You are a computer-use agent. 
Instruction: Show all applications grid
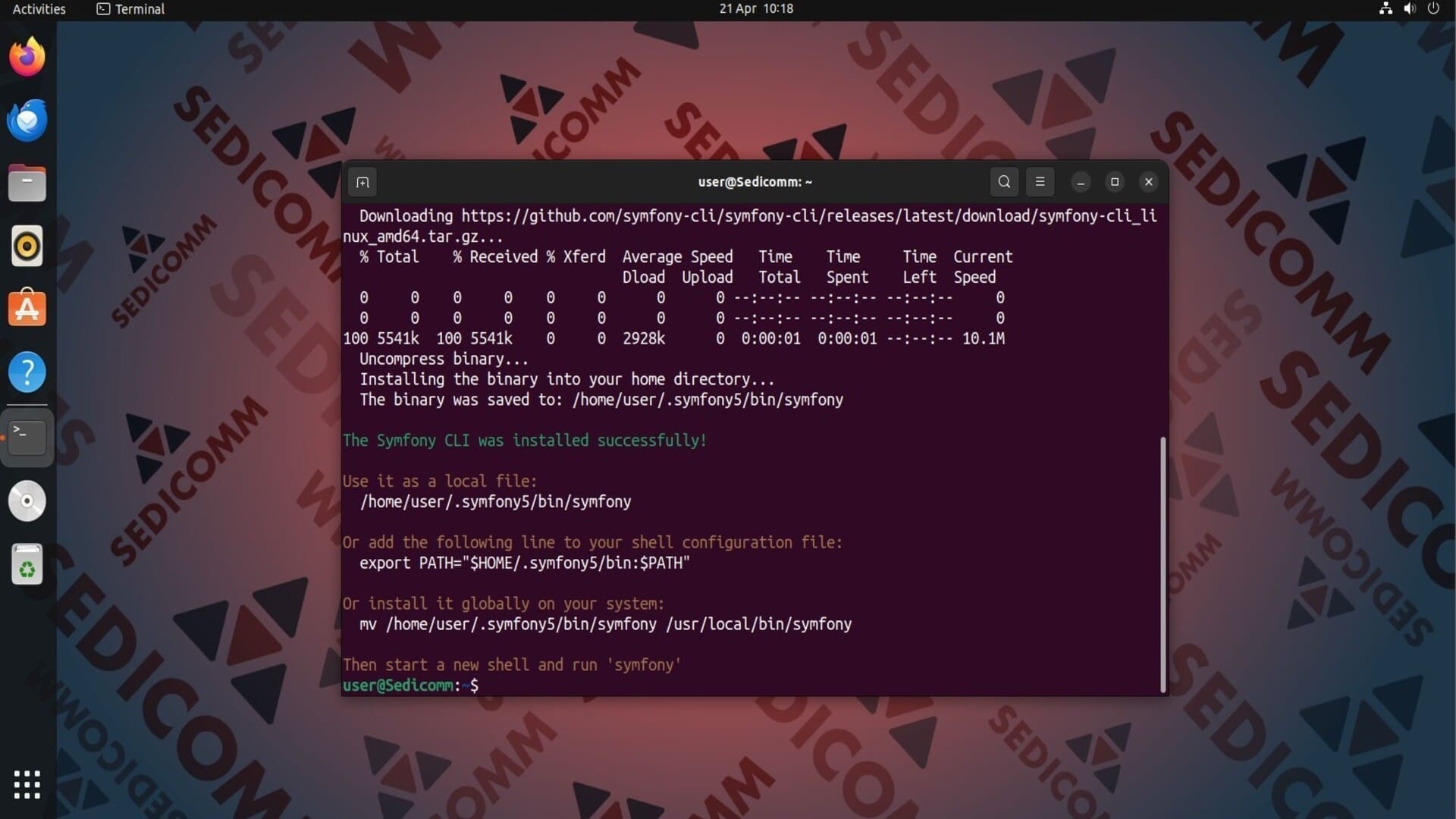[x=27, y=785]
